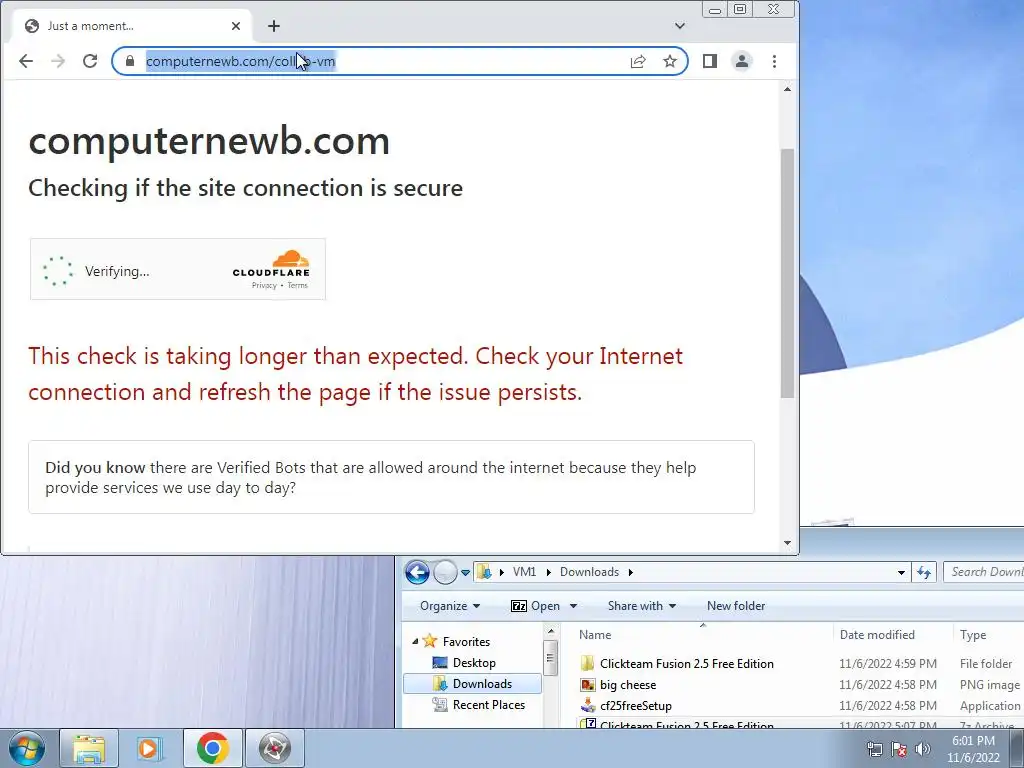Select Favorites in navigation pane
The width and height of the screenshot is (1024, 768).
point(466,642)
